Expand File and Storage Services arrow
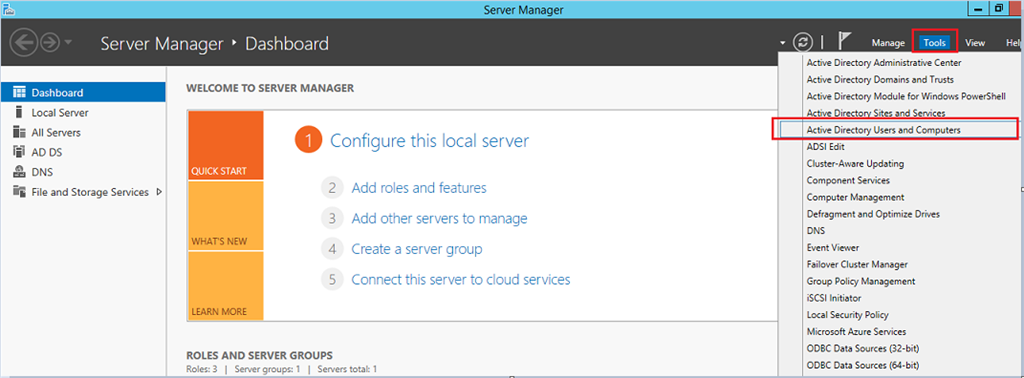 [159, 192]
